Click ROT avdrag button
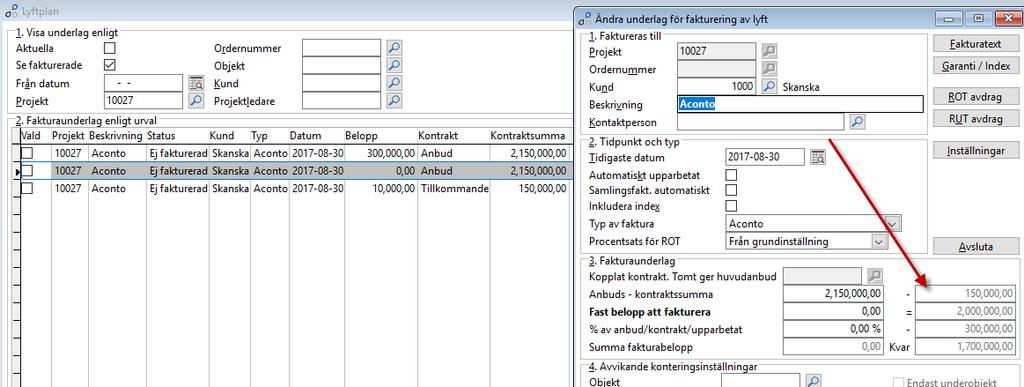The image size is (1024, 387). click(976, 97)
